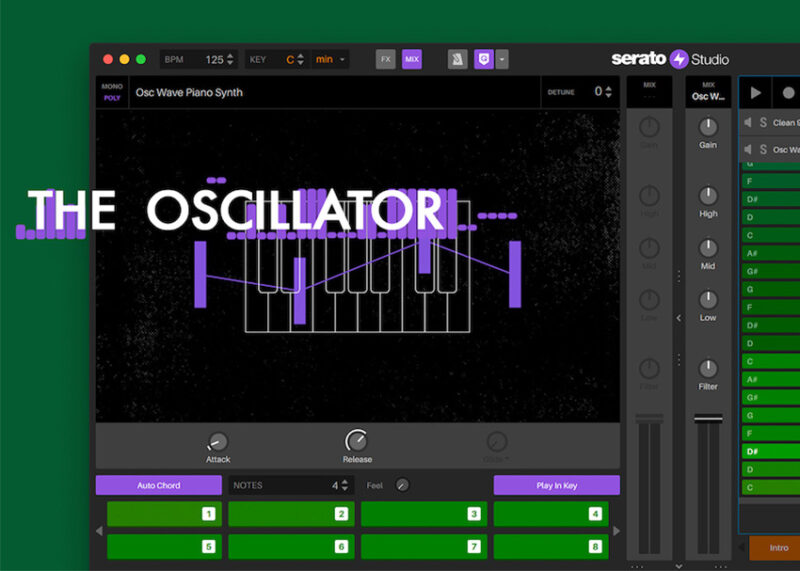The height and width of the screenshot is (571, 800).
Task: Enable the Auto Chord button
Action: click(x=159, y=485)
